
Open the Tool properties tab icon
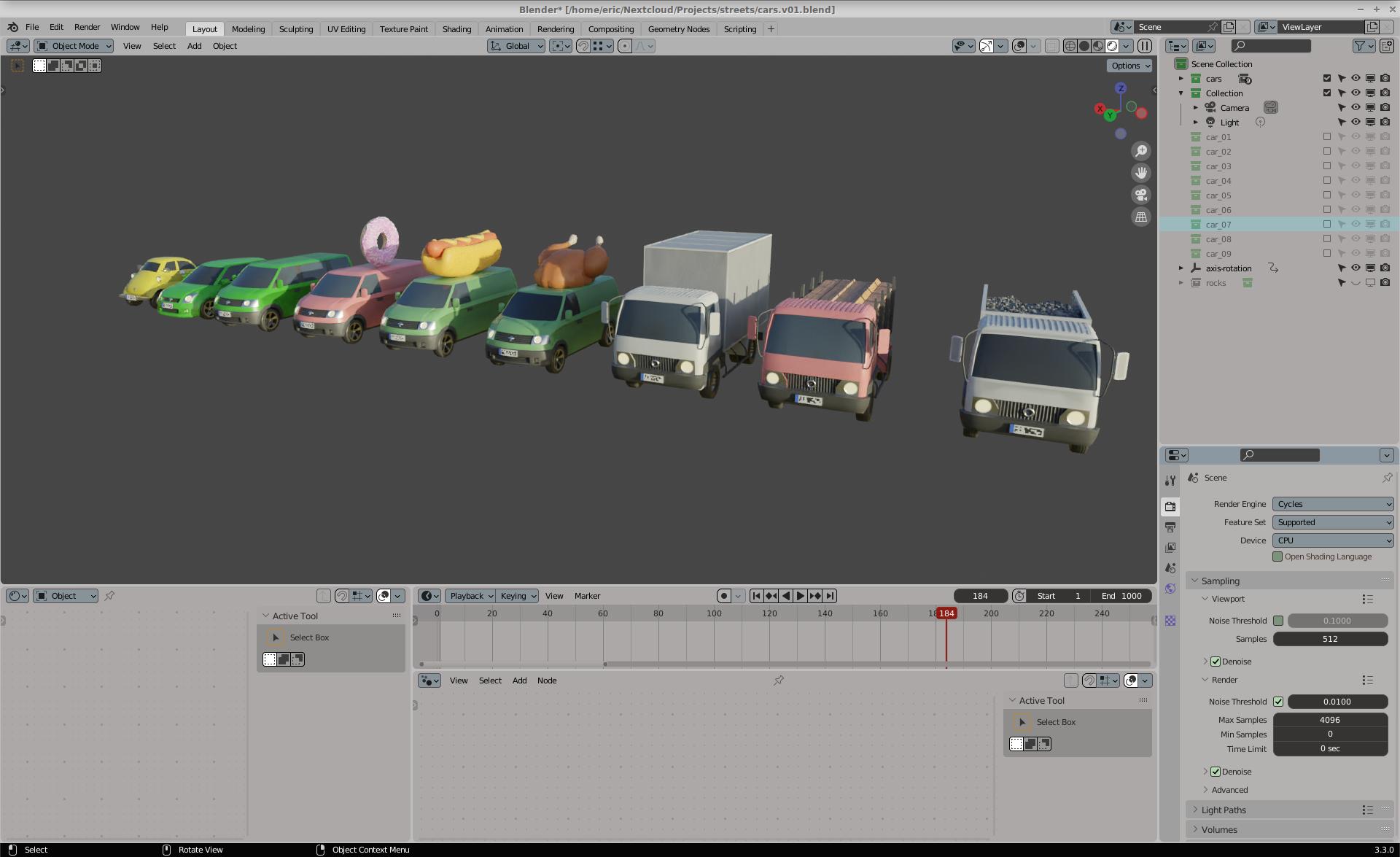[1170, 480]
